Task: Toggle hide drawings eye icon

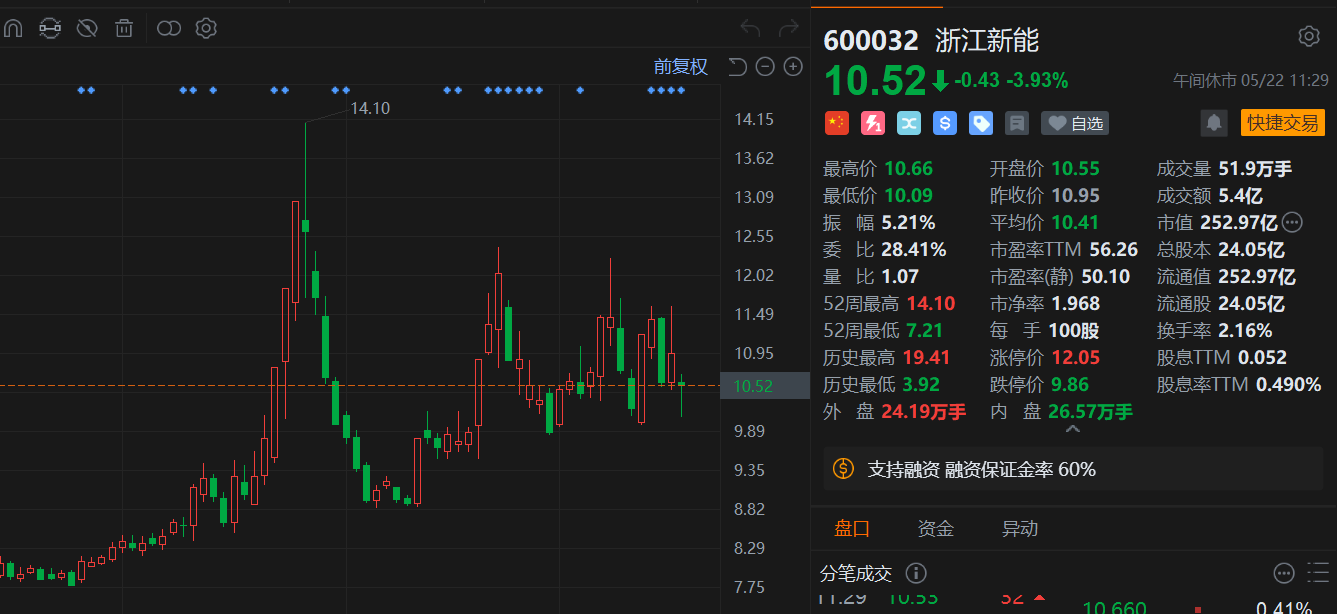Action: click(x=87, y=28)
